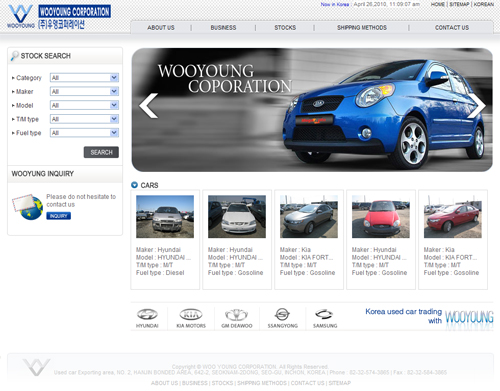Select the GM Daewoo brand logo

[x=237, y=318]
